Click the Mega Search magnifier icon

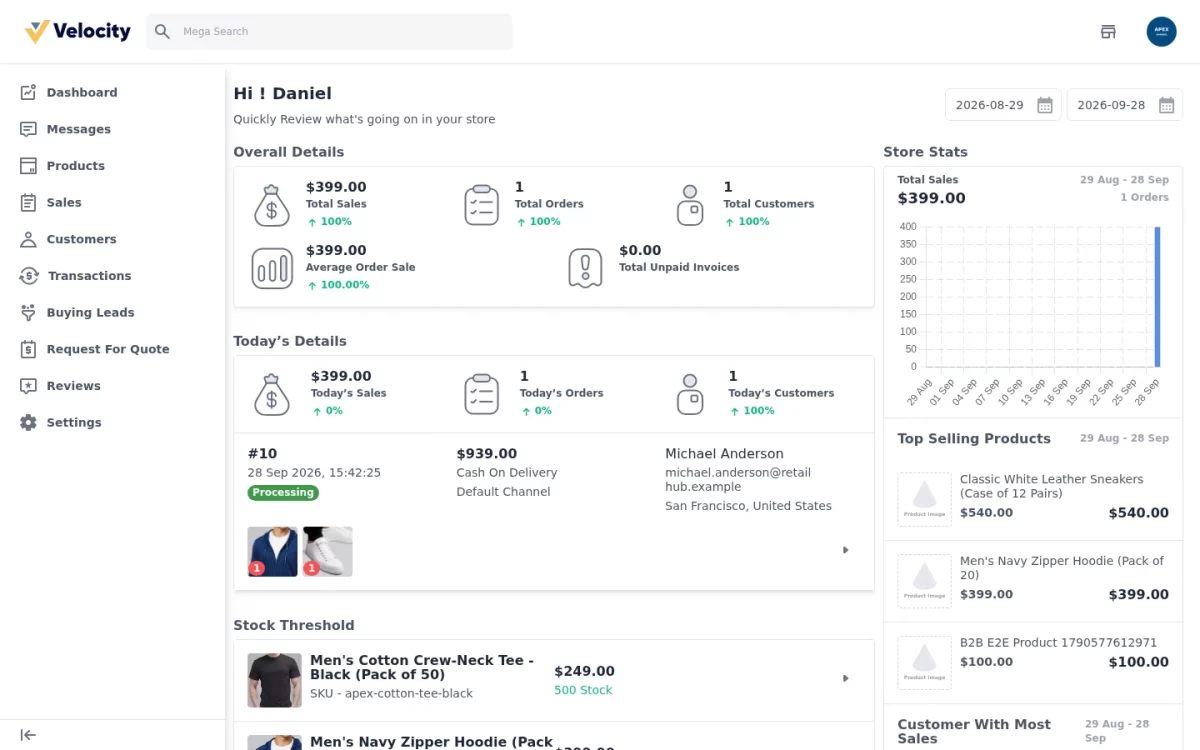click(162, 32)
